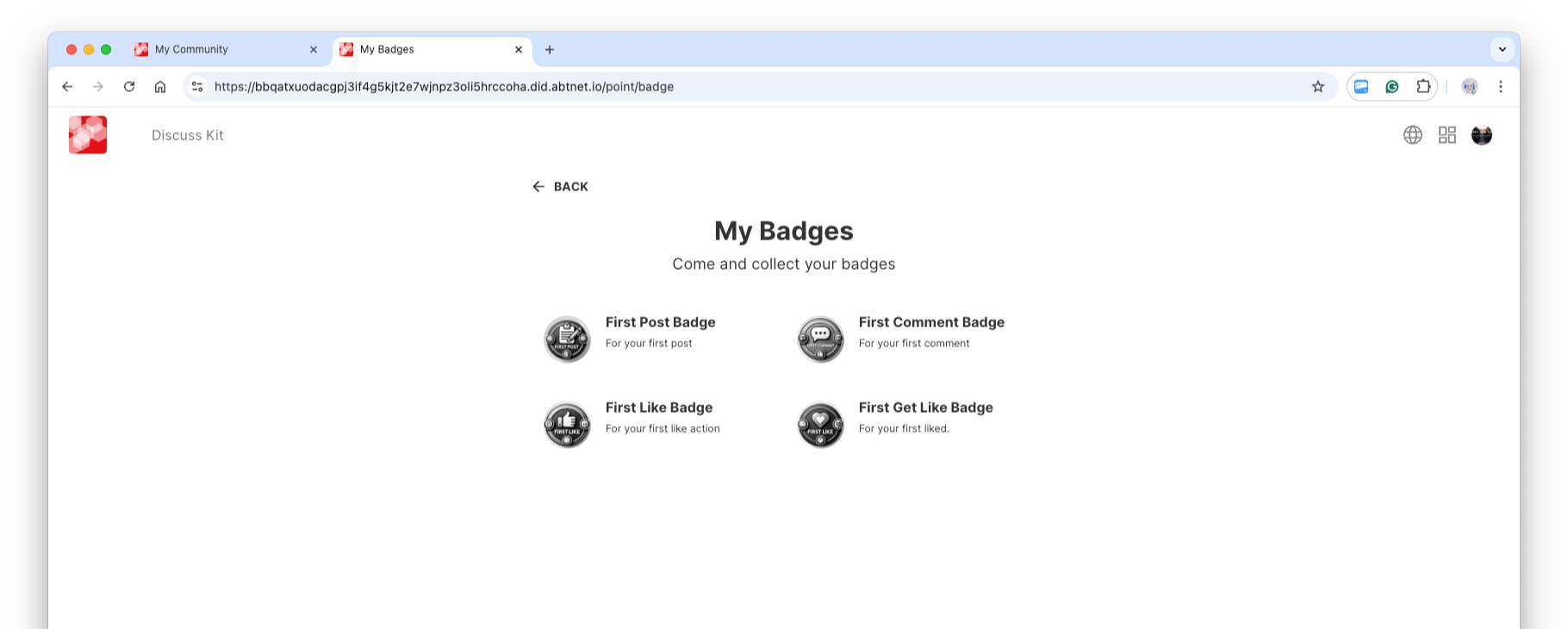Open the user avatar menu
The image size is (1568, 629).
point(1482,135)
